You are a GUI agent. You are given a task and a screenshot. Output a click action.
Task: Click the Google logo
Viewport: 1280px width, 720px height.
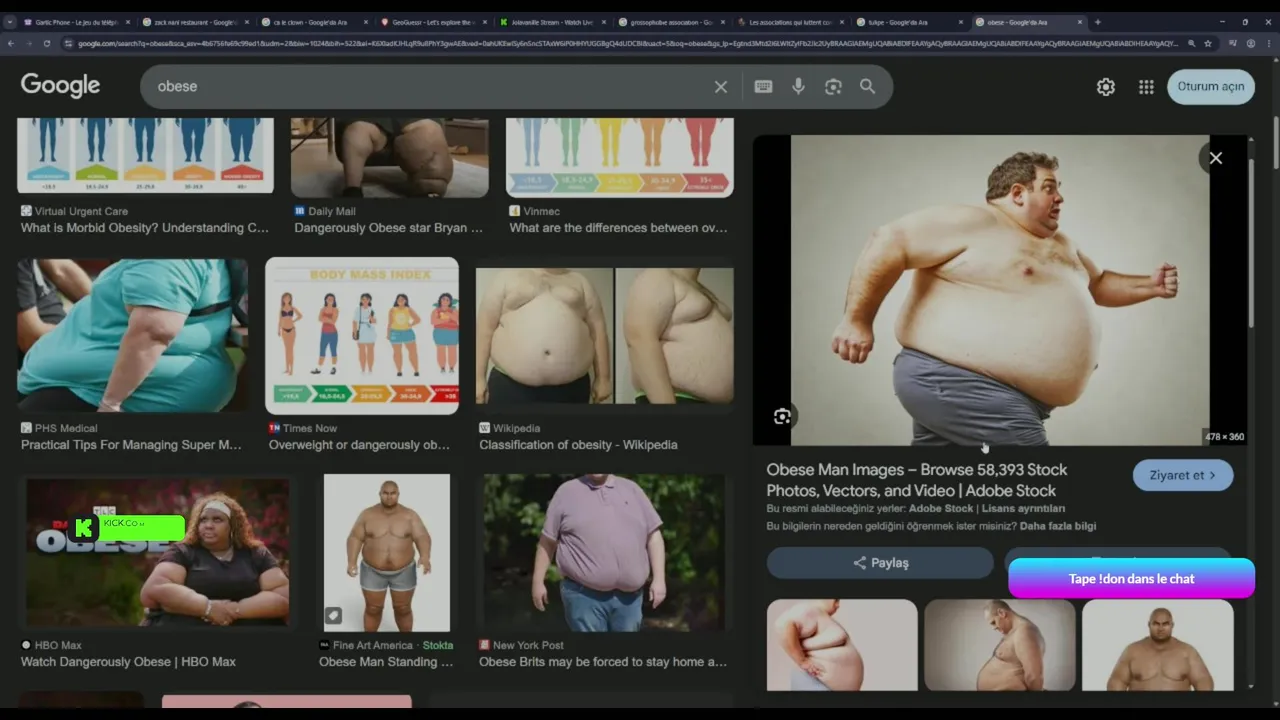60,86
